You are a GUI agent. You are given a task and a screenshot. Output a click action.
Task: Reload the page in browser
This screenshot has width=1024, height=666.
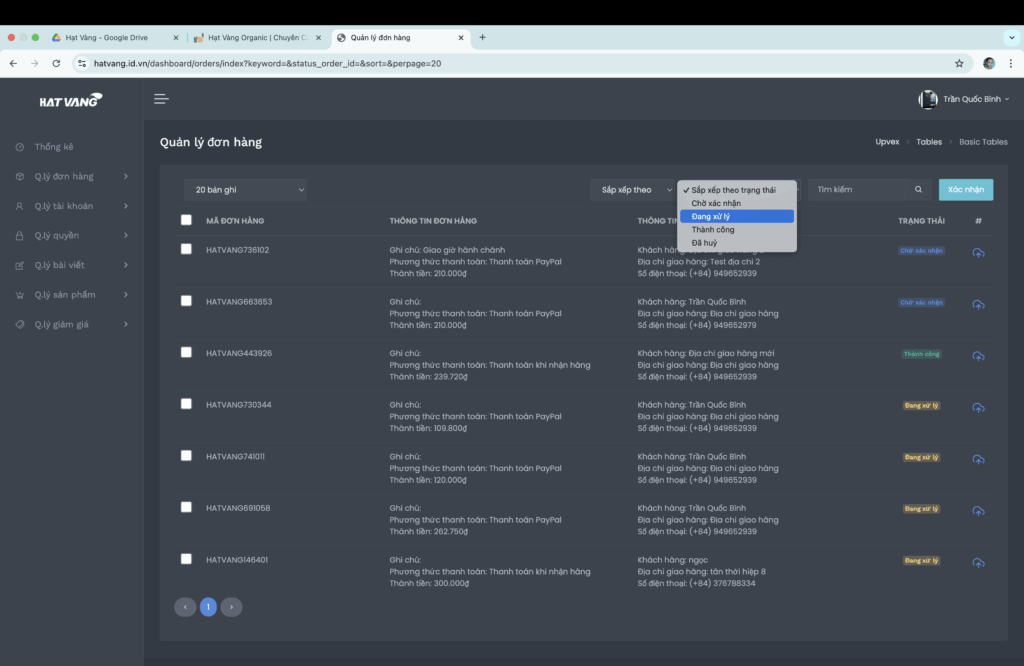56,63
